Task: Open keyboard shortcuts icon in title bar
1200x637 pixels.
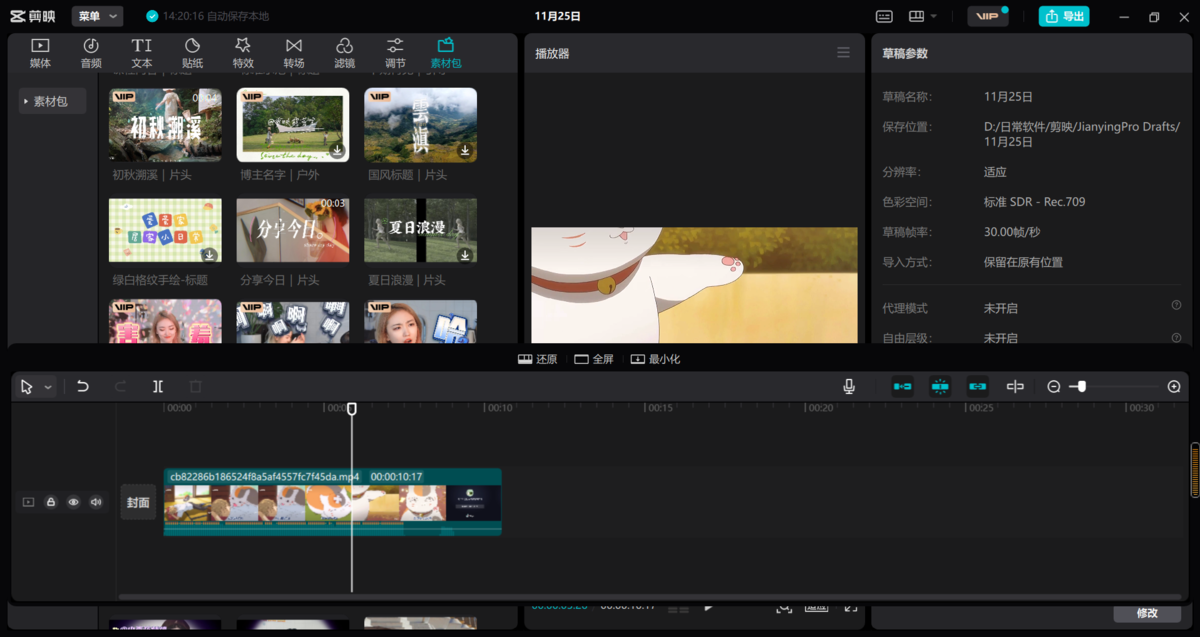Action: click(x=884, y=16)
